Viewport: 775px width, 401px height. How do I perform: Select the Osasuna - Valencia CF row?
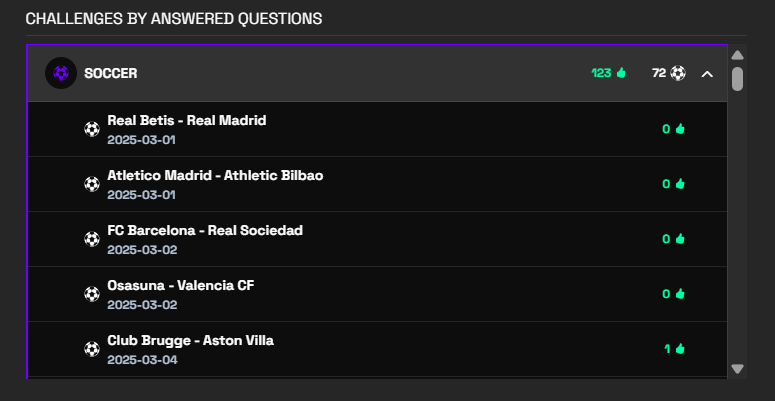(x=378, y=294)
